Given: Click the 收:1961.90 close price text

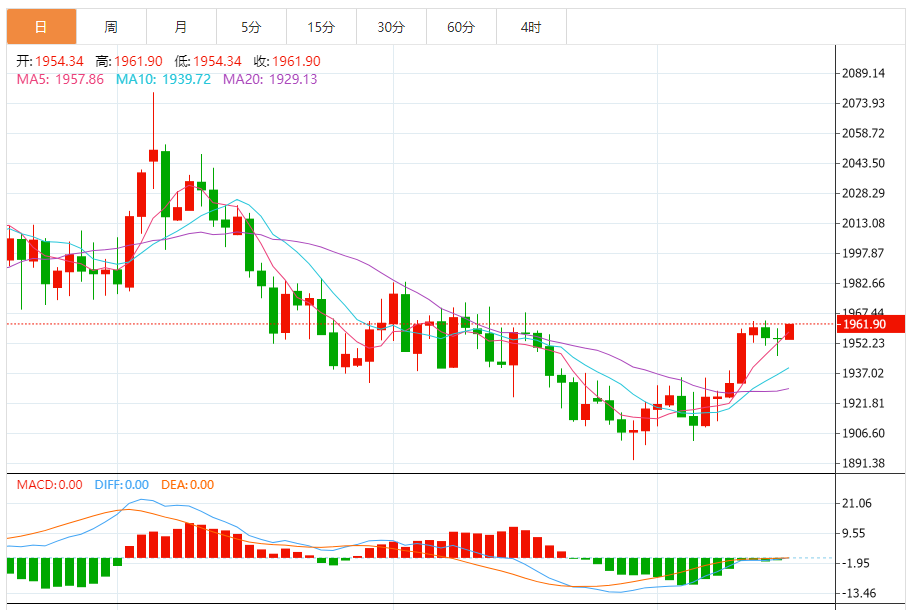Looking at the screenshot, I should click(x=287, y=61).
